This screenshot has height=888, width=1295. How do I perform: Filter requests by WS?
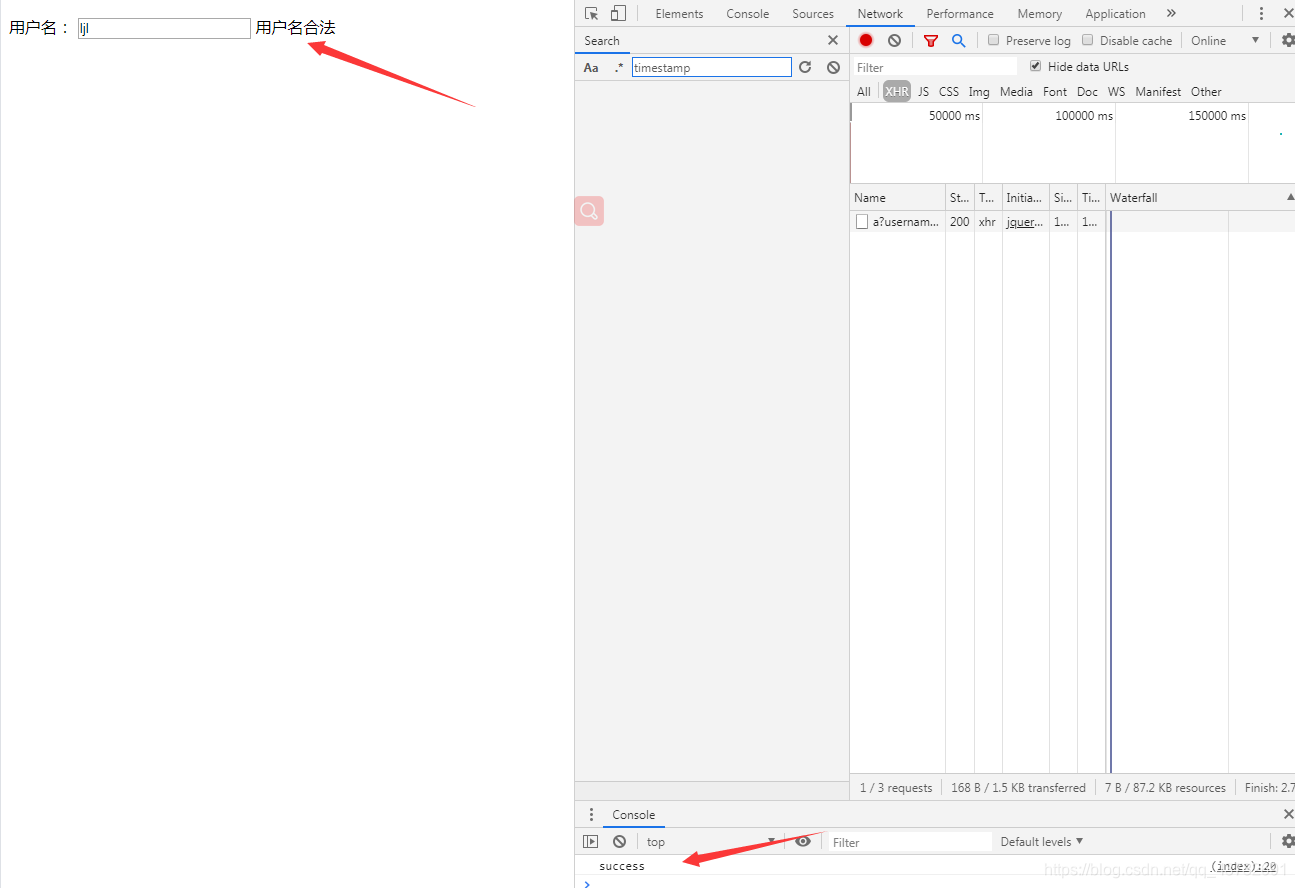[x=1116, y=91]
